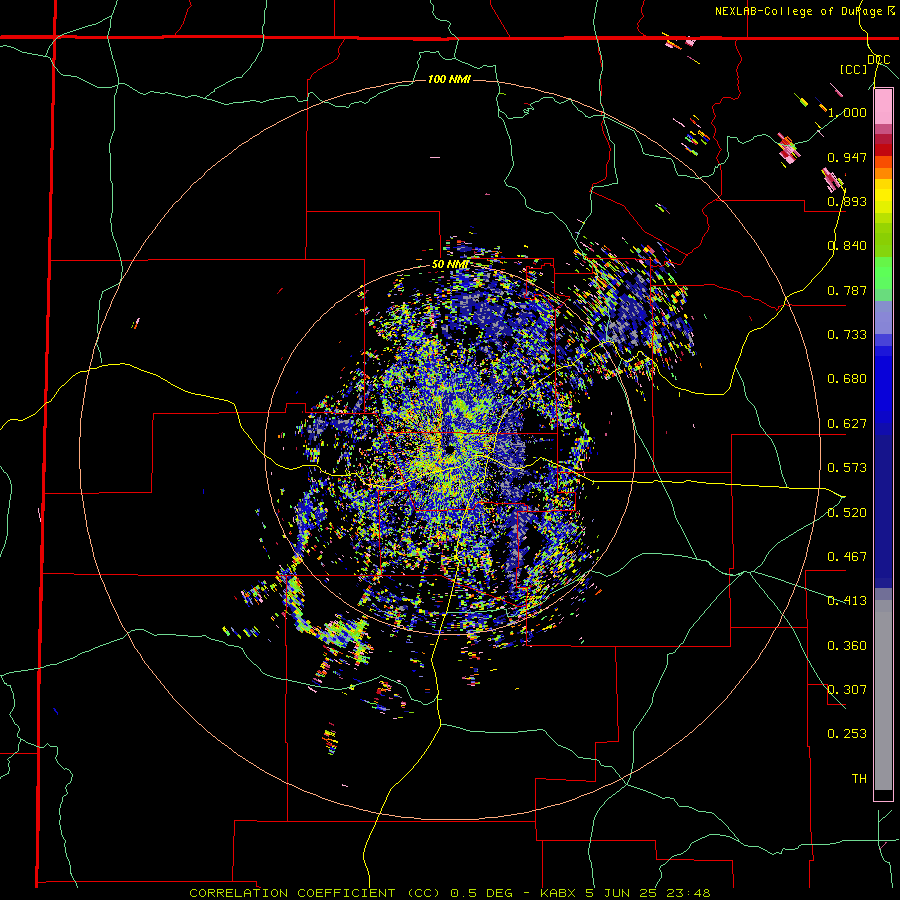Click the 0.360 scale value label
The height and width of the screenshot is (900, 900).
[x=847, y=646]
